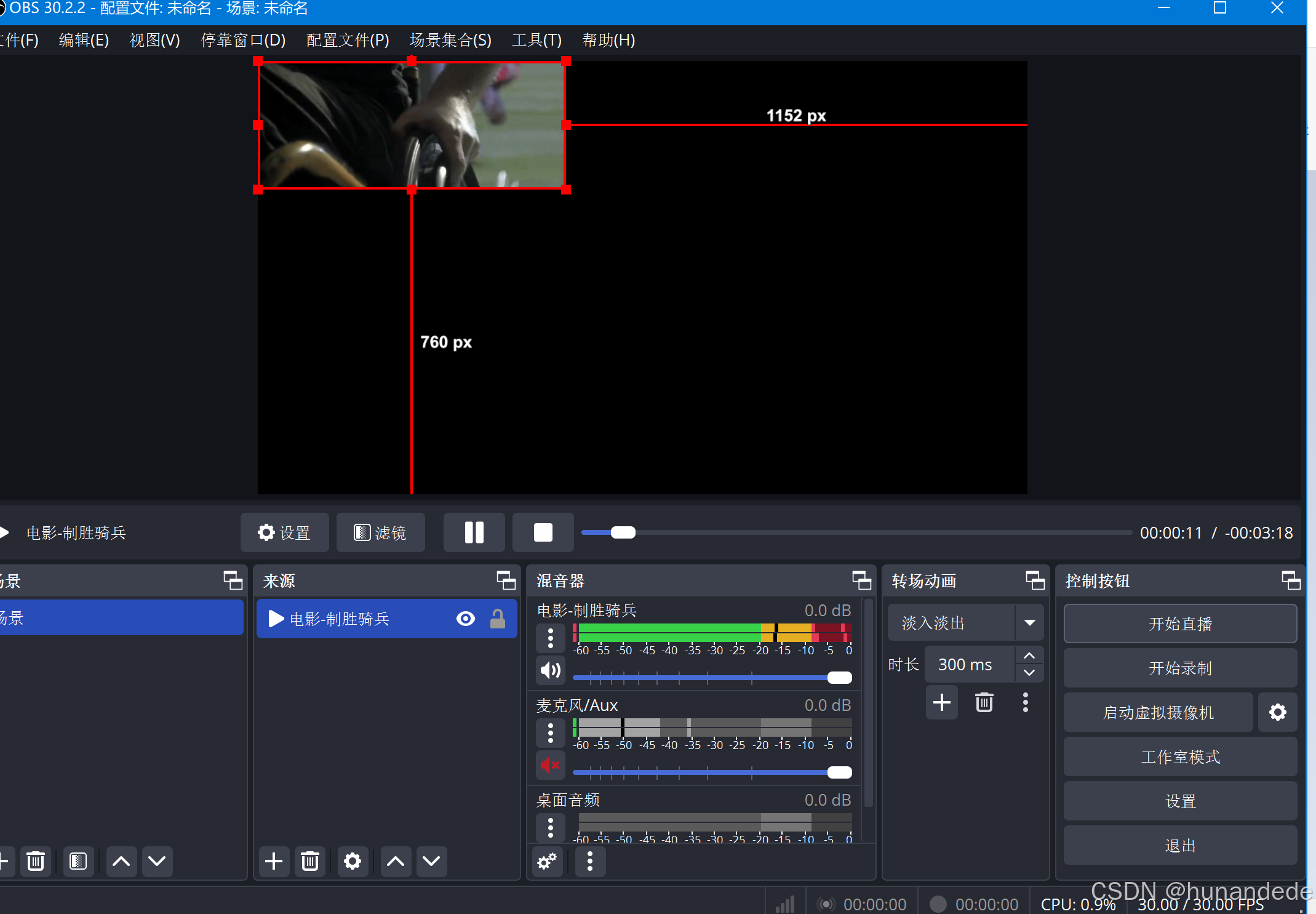Hide the 电影-制胜骑兵 source via eye icon
This screenshot has height=914, width=1316.
pos(465,619)
